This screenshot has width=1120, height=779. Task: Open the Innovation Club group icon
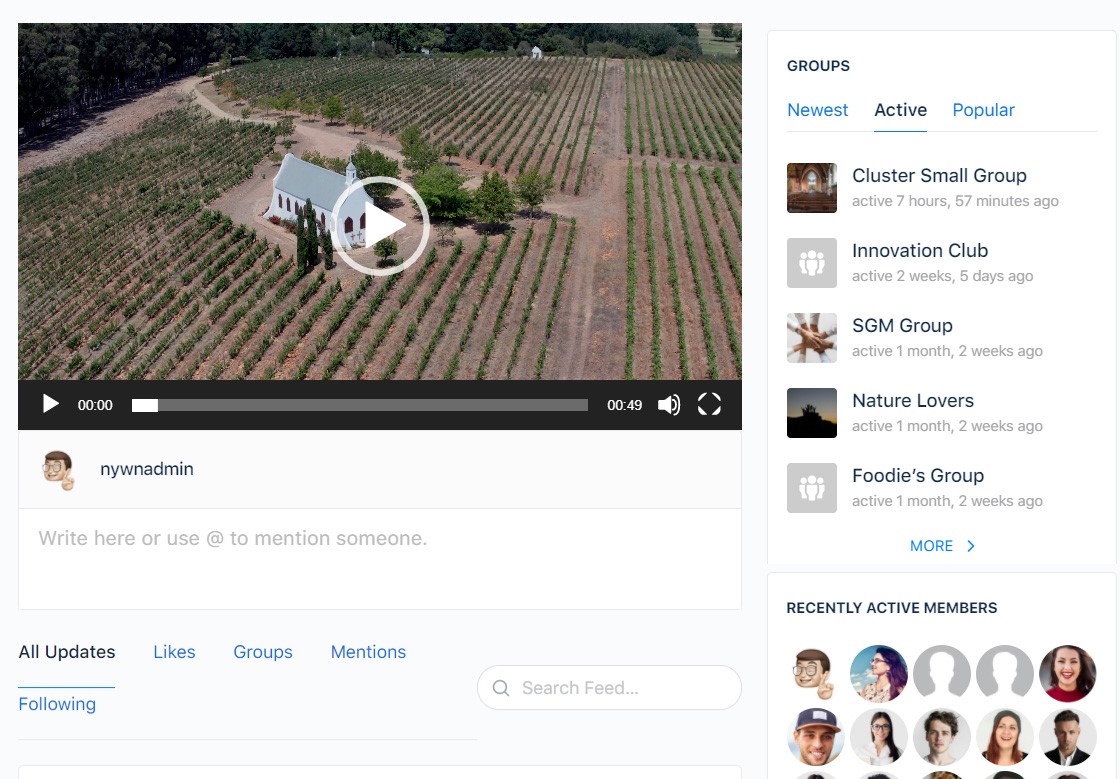[811, 262]
